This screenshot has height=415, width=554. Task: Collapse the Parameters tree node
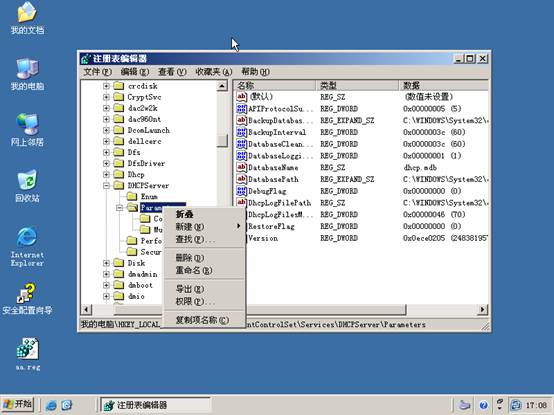119,207
